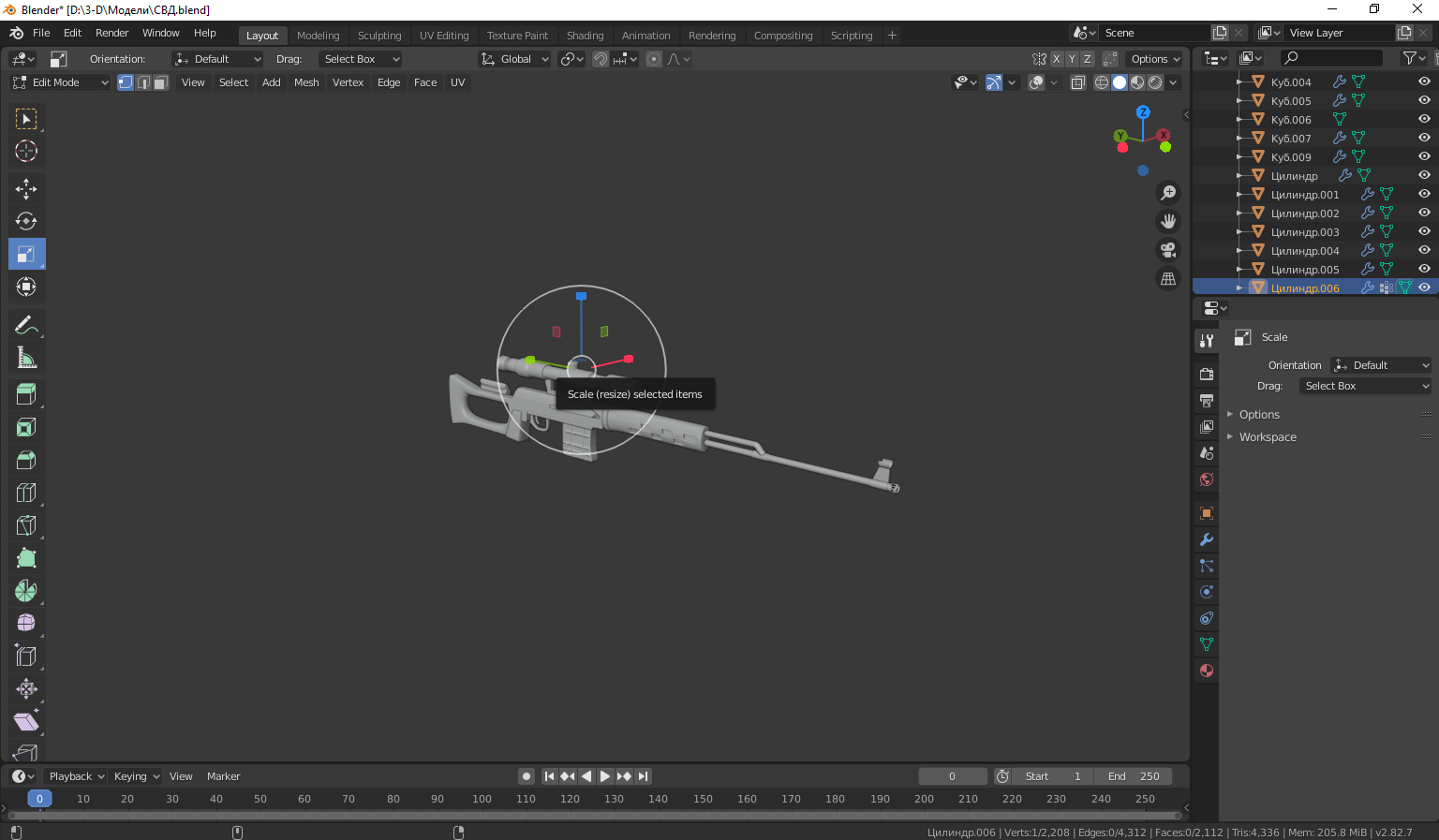The width and height of the screenshot is (1439, 840).
Task: Select the Rotate tool
Action: [x=26, y=221]
